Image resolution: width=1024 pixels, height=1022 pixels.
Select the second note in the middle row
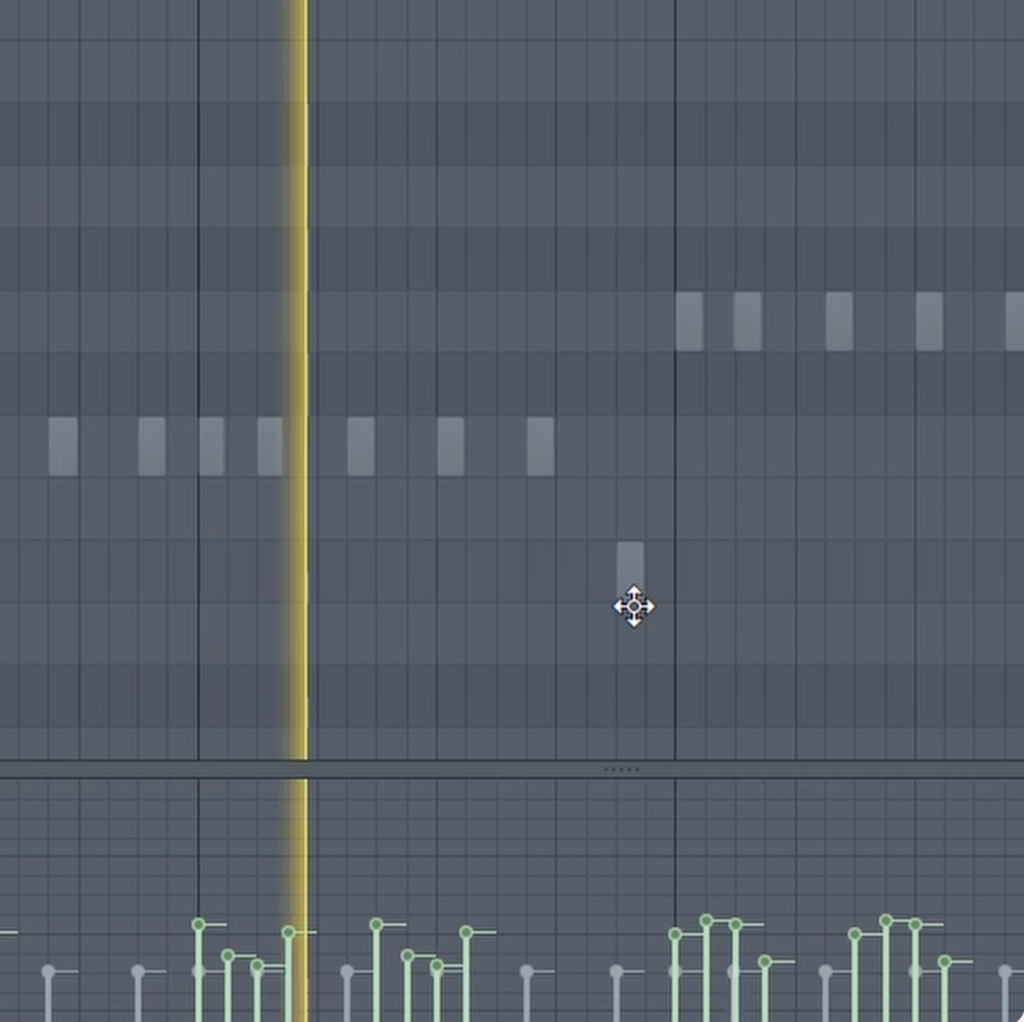click(152, 447)
